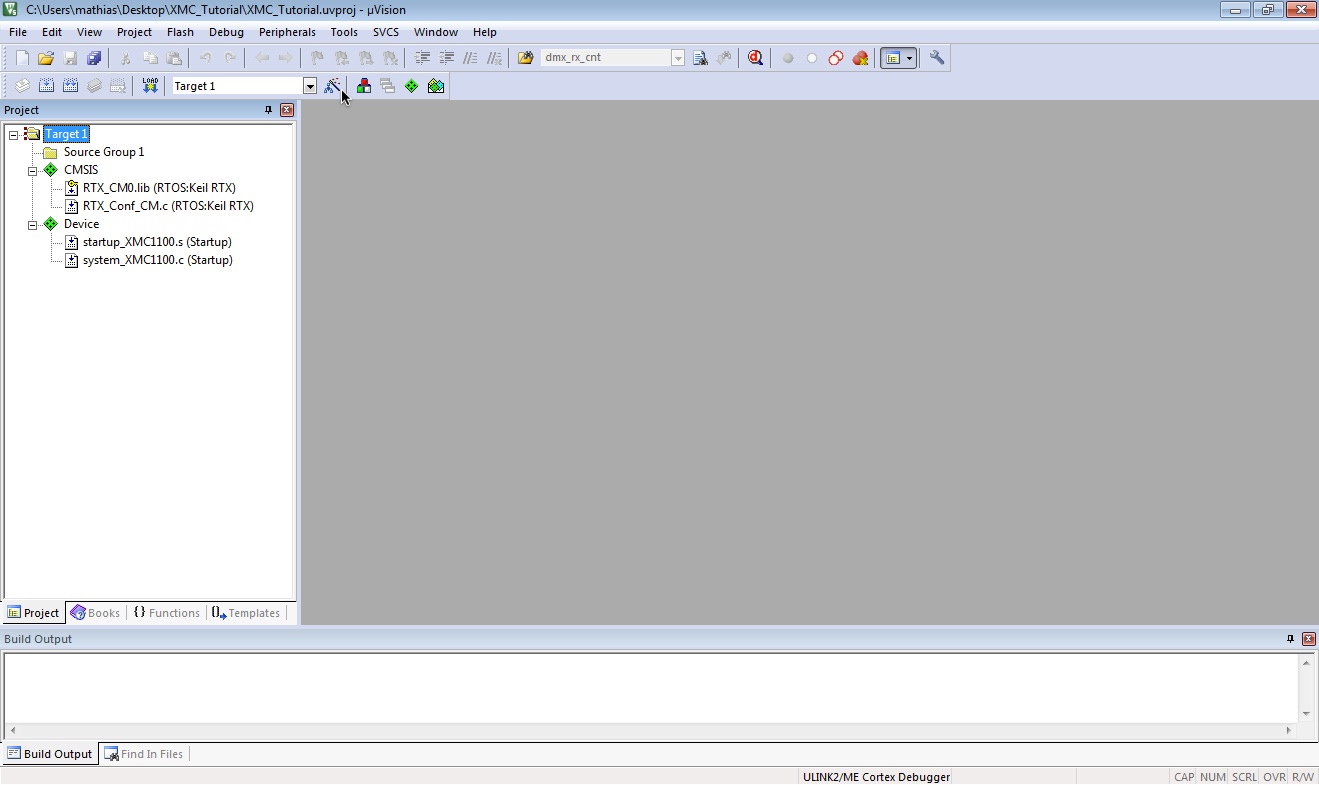Click the Start/Stop Debug Session icon
Image resolution: width=1319 pixels, height=785 pixels.
click(x=755, y=58)
